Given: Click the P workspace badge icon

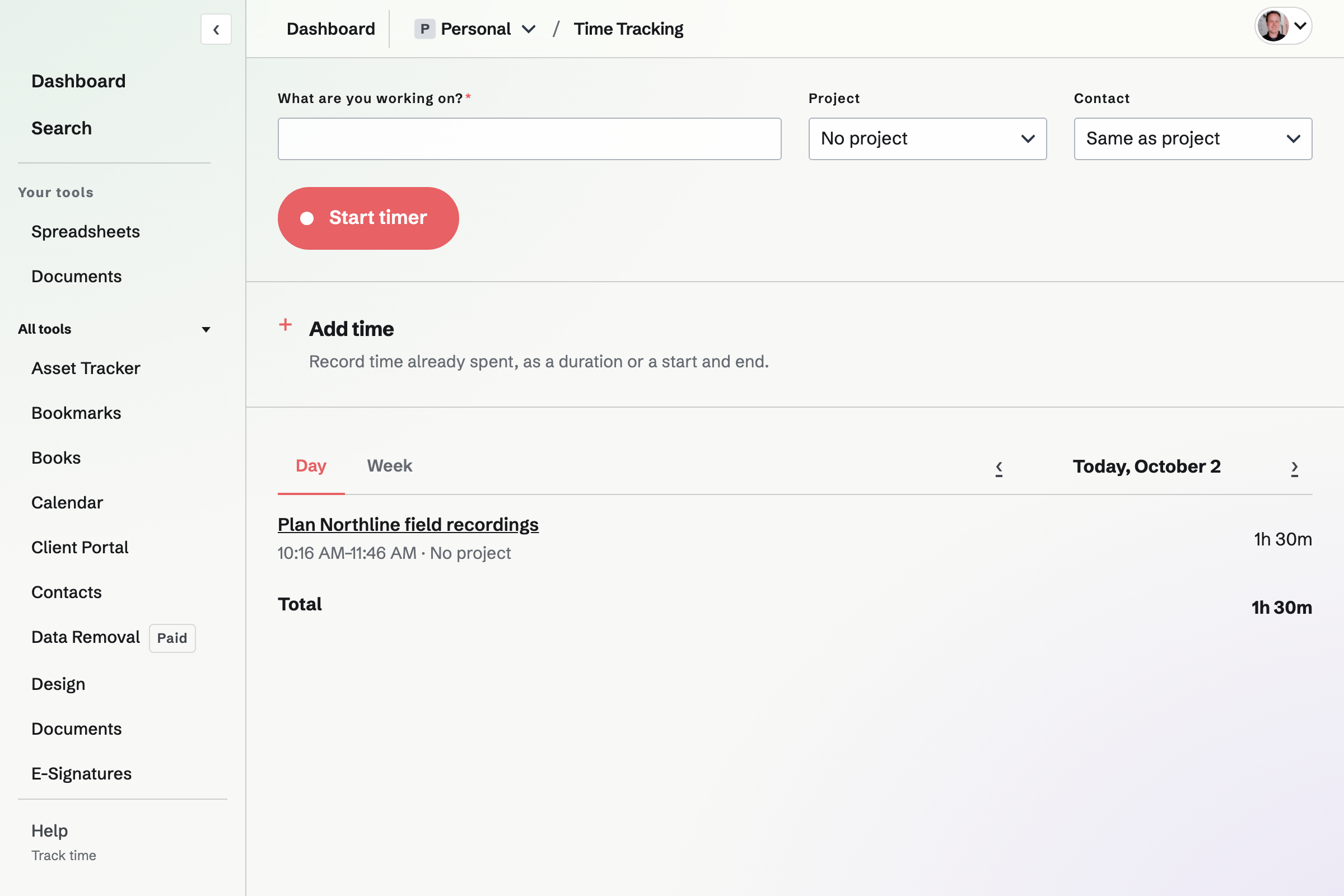Looking at the screenshot, I should [424, 29].
